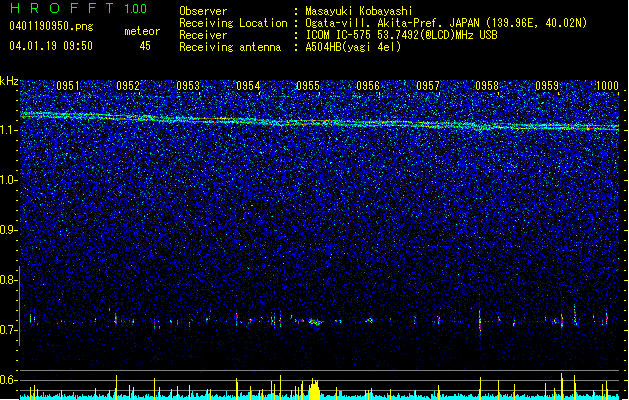Click the HROFFT title text
Screen dimensions: 629x400
[62, 8]
